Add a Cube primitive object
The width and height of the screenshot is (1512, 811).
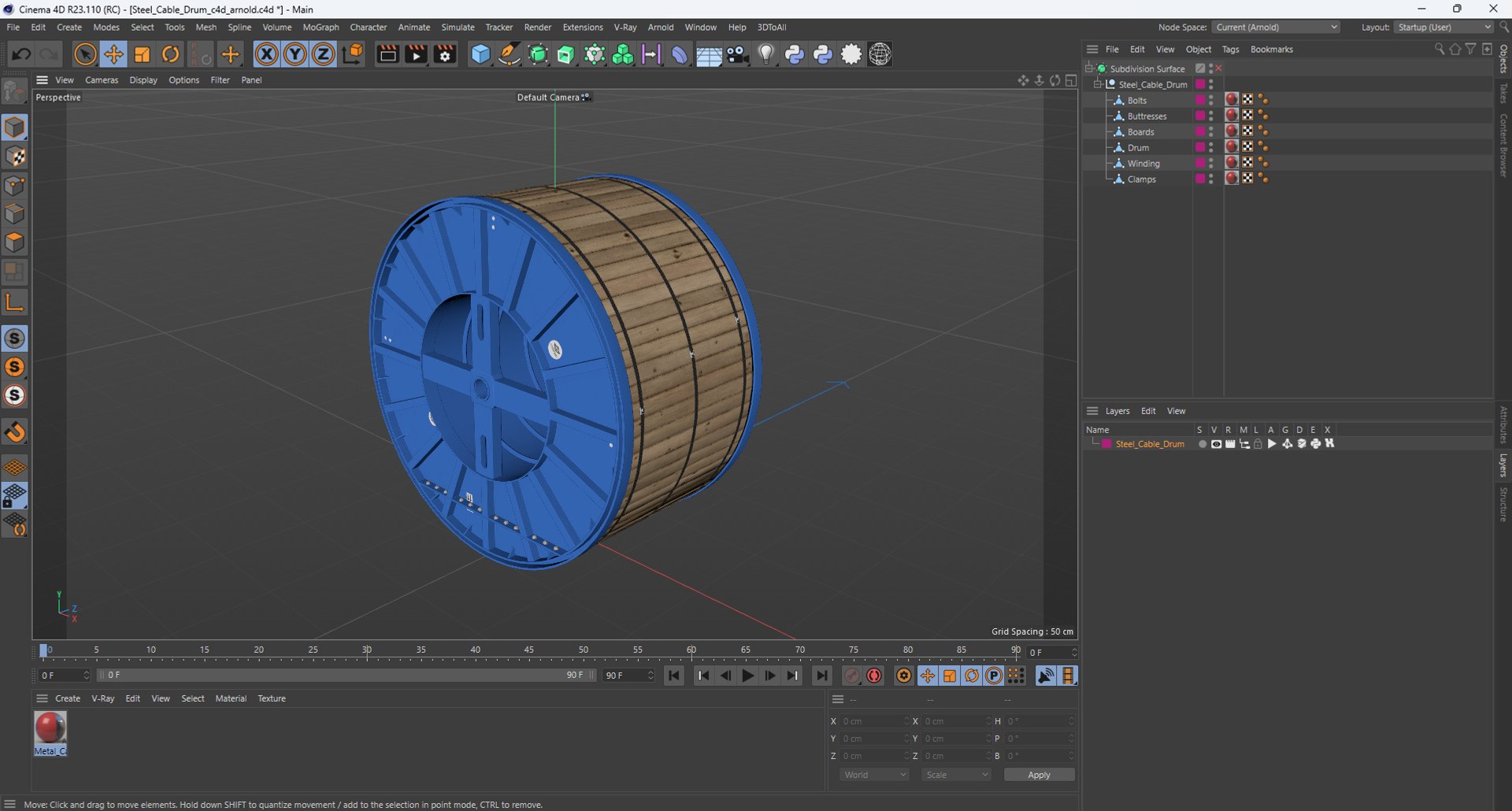[480, 54]
